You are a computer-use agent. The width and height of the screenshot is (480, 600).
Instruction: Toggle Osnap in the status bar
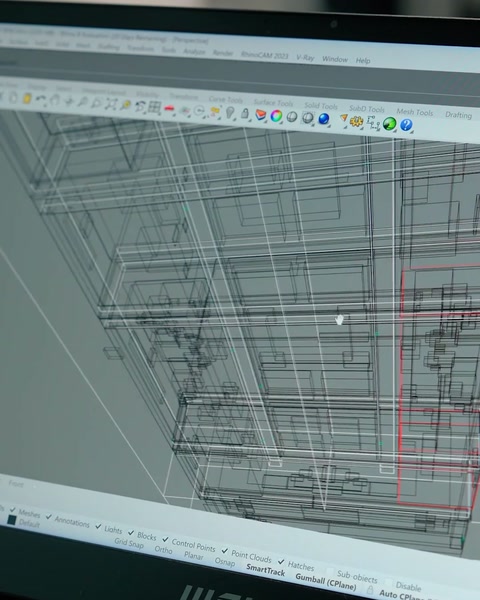click(x=225, y=562)
